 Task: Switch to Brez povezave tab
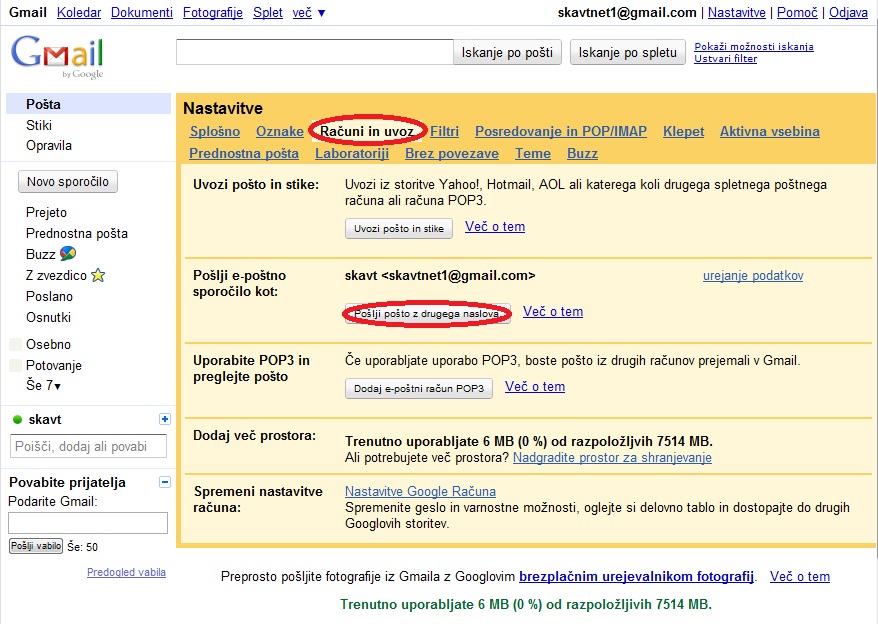point(452,153)
